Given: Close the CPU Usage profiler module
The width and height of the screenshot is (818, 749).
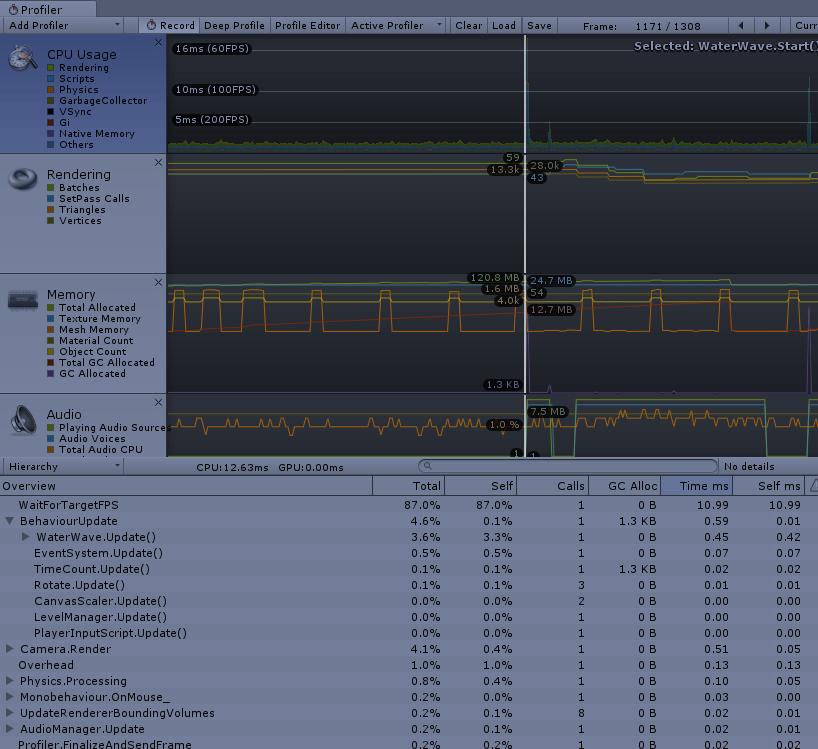Looking at the screenshot, I should [x=158, y=42].
